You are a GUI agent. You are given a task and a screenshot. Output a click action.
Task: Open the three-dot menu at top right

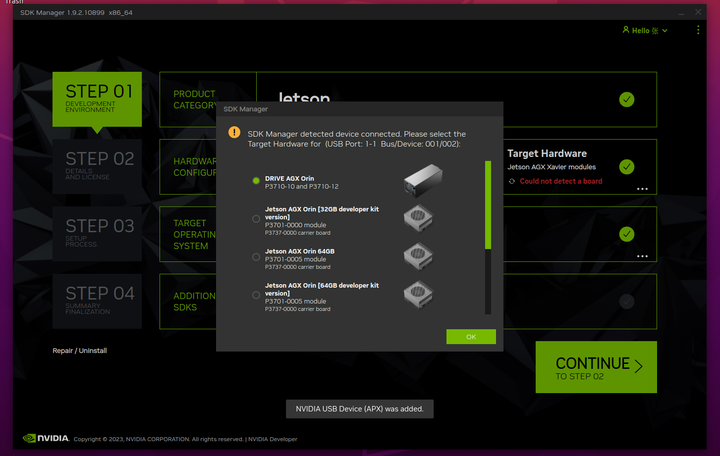pyautogui.click(x=698, y=30)
